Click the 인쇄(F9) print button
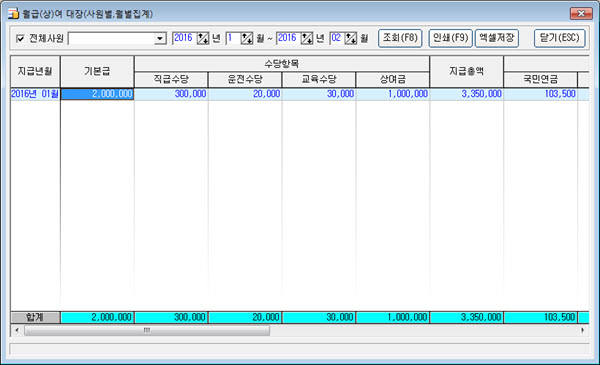 450,38
